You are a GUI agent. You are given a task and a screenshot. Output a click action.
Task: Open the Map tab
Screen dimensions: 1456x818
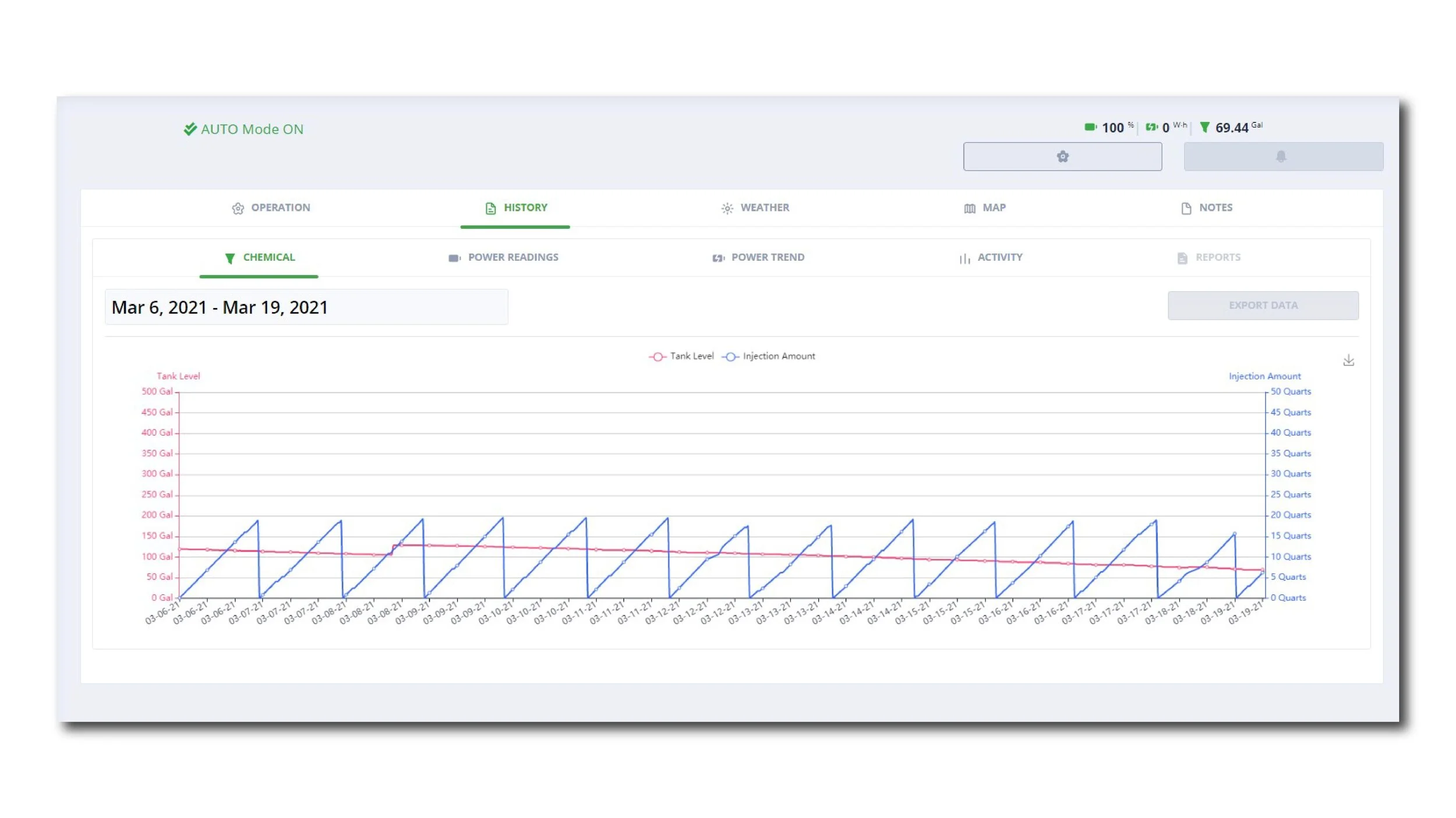pos(985,208)
